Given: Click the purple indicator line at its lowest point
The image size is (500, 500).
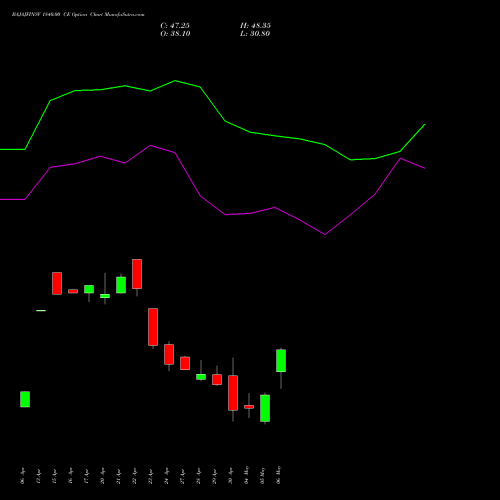Looking at the screenshot, I should pos(325,234).
